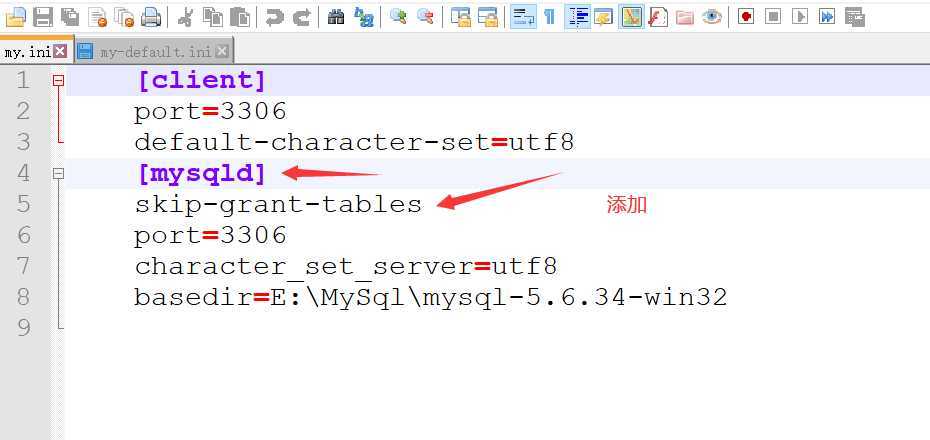Click the Copy toolbar icon
The image size is (930, 440).
click(212, 17)
